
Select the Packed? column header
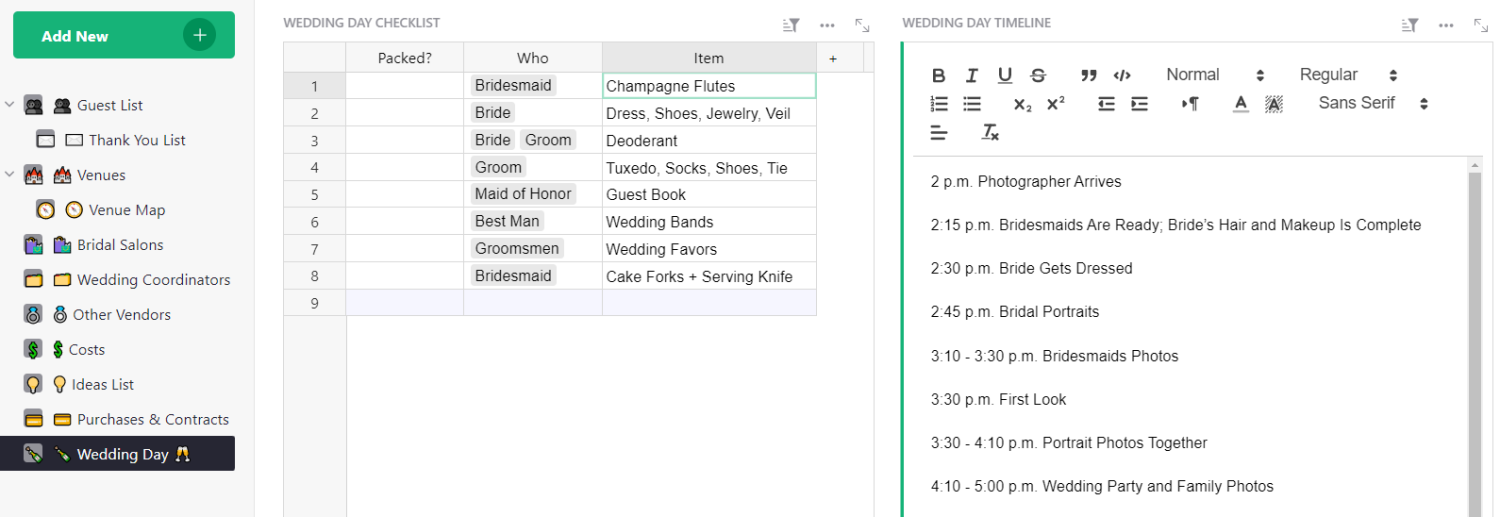tap(404, 58)
